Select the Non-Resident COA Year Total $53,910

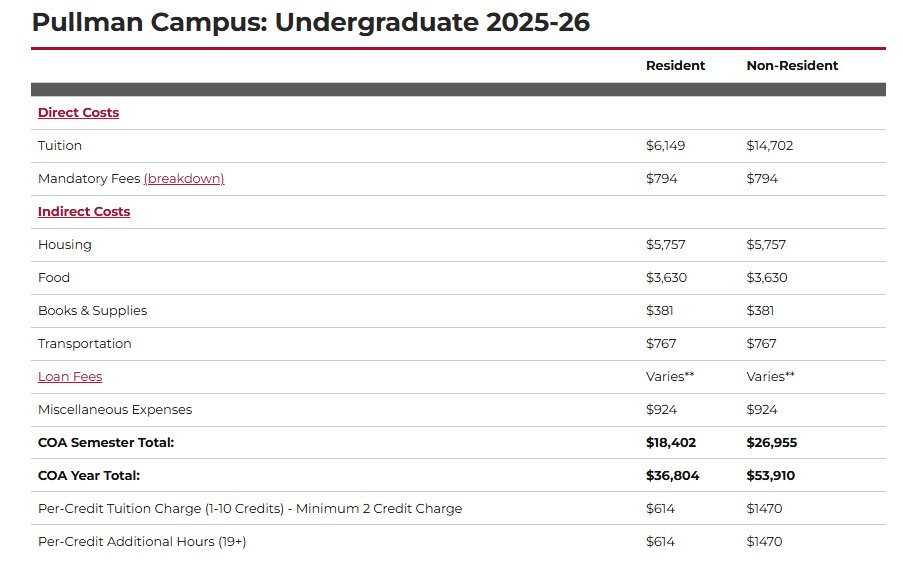coord(770,476)
